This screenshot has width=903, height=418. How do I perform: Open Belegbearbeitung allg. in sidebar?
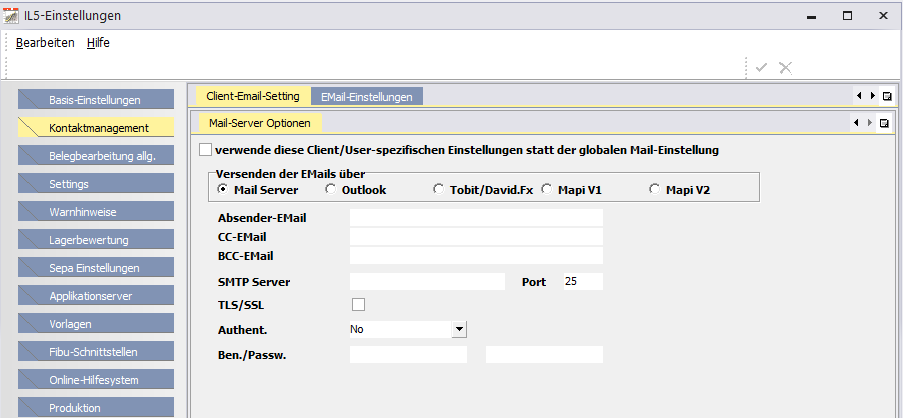tap(96, 155)
